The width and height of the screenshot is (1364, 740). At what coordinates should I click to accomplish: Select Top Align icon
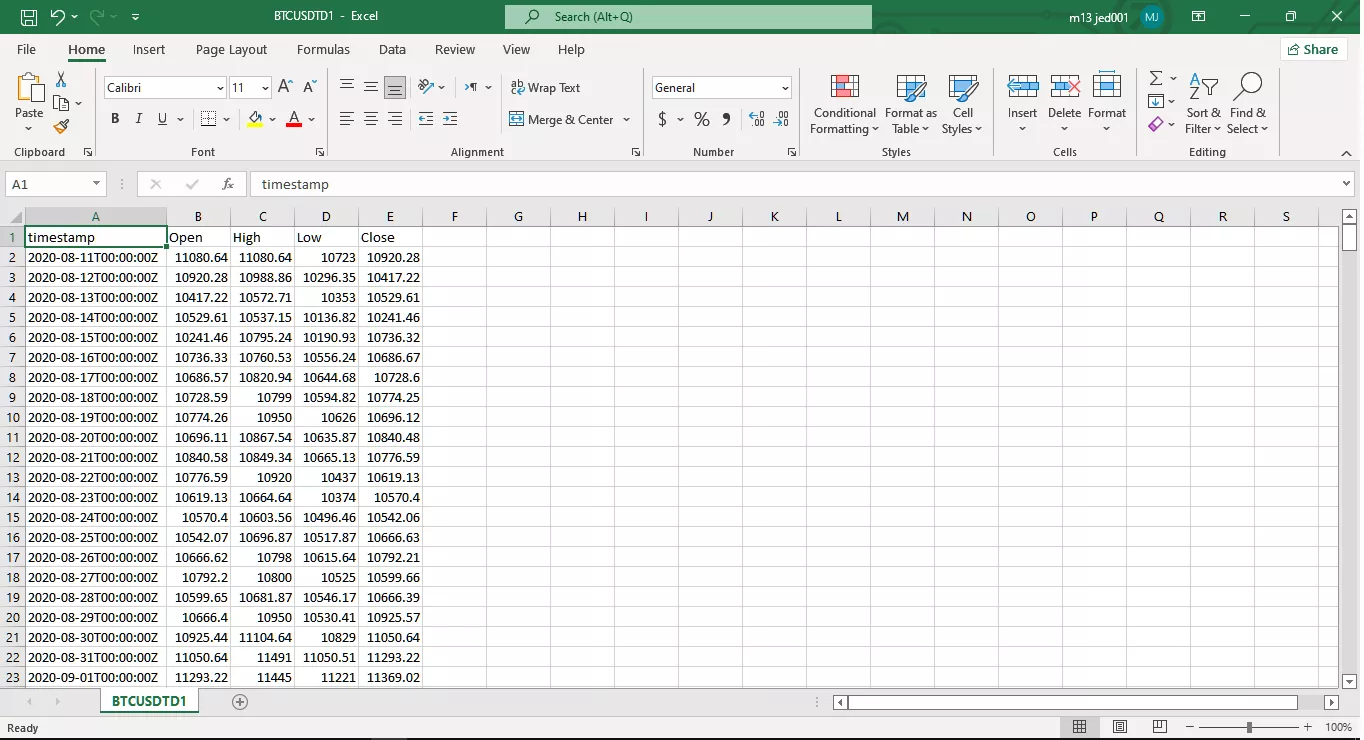tap(347, 87)
